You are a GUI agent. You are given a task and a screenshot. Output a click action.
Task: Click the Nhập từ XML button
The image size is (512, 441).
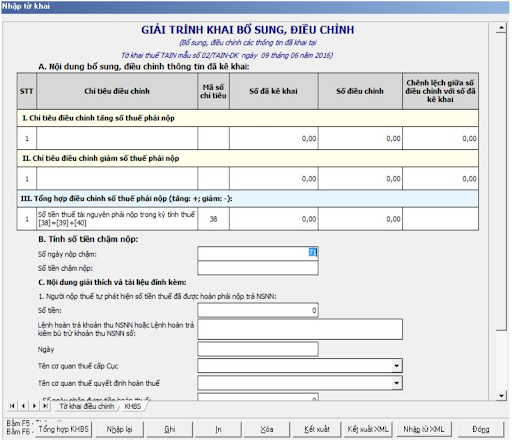[424, 429]
